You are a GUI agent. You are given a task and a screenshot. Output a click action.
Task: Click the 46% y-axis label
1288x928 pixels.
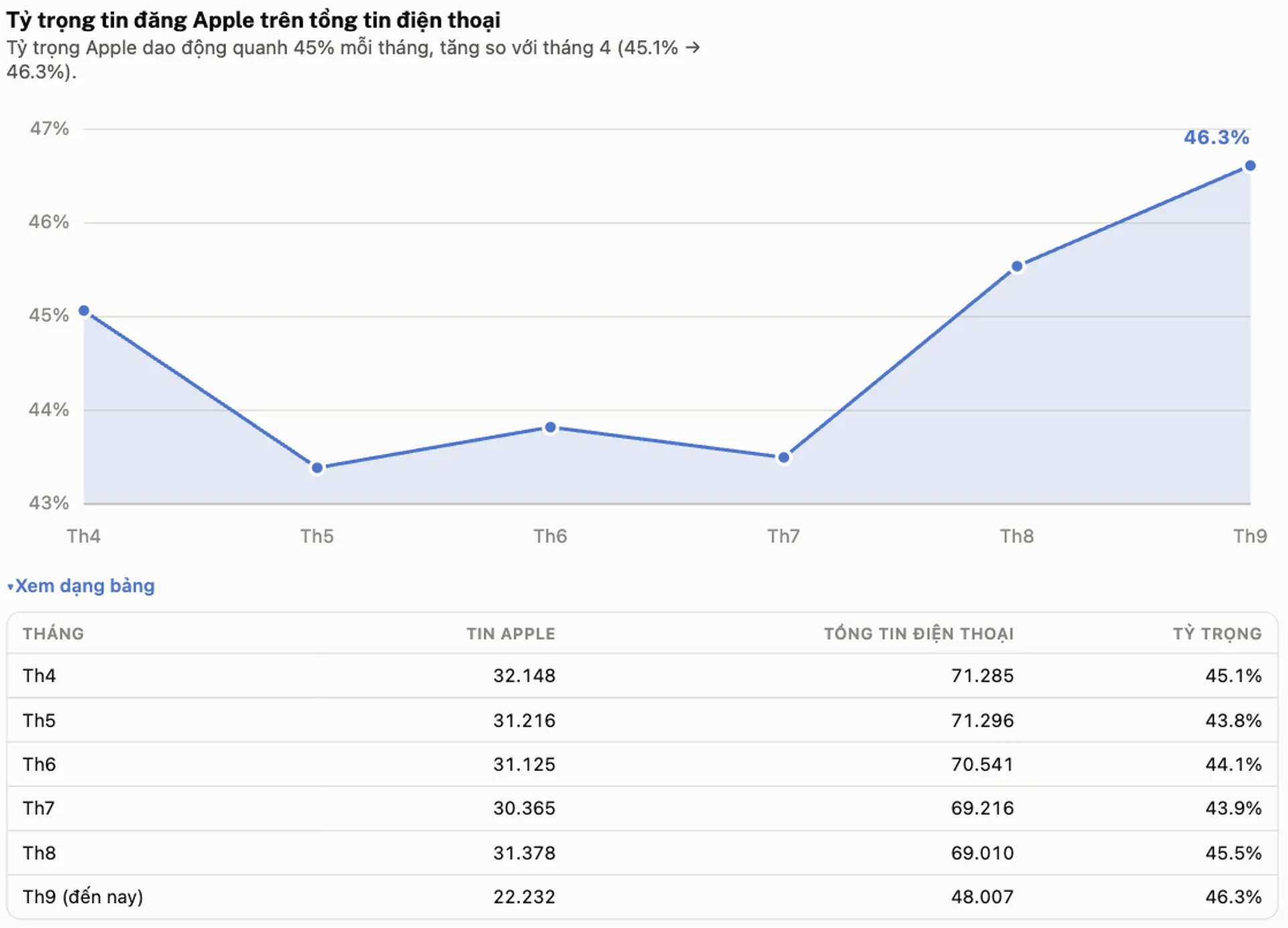49,222
